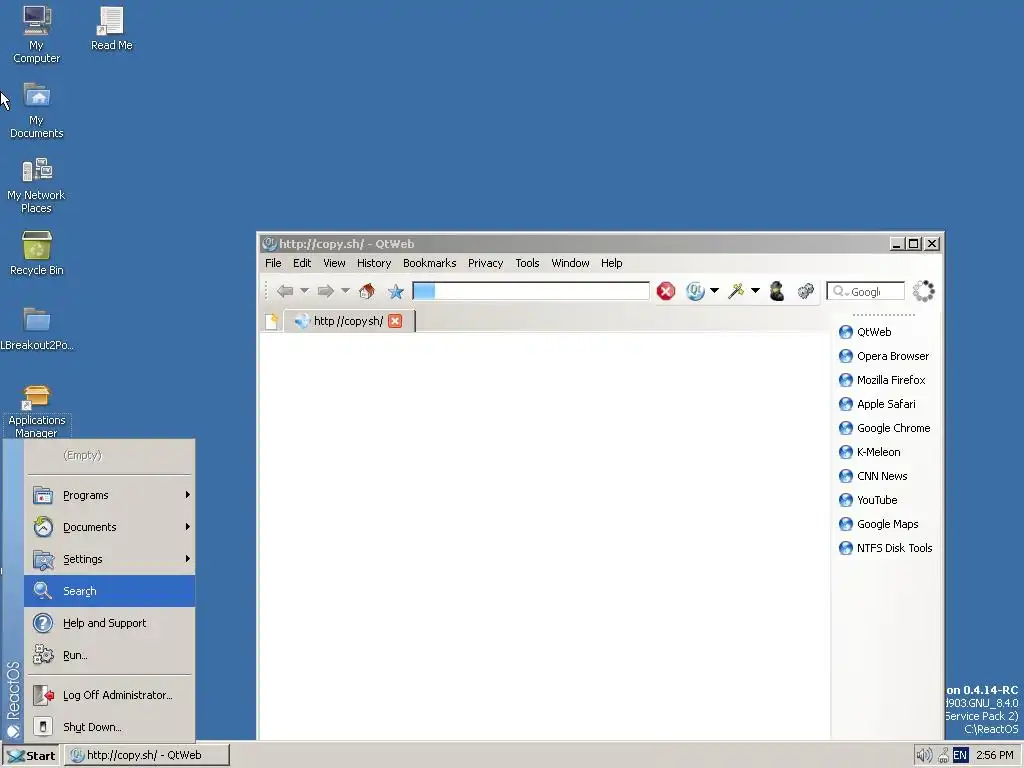Choose Shut Down... from Start menu
The width and height of the screenshot is (1024, 768).
[110, 727]
